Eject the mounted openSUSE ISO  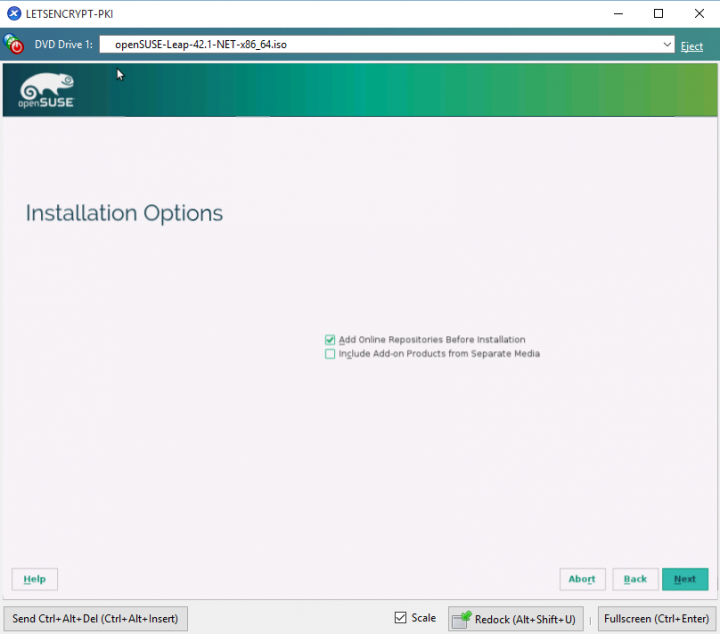(x=692, y=46)
